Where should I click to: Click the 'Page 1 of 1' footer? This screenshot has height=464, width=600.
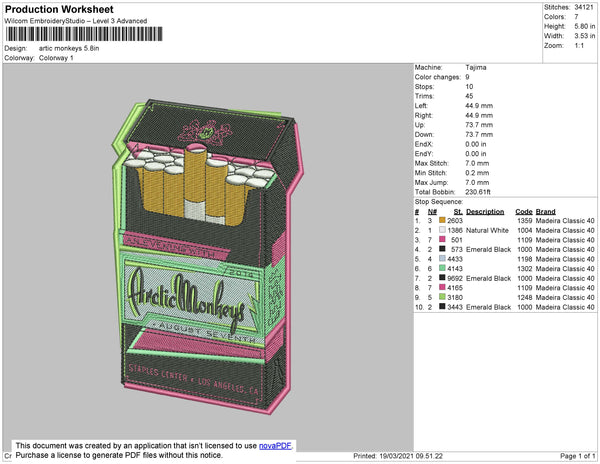[577, 456]
